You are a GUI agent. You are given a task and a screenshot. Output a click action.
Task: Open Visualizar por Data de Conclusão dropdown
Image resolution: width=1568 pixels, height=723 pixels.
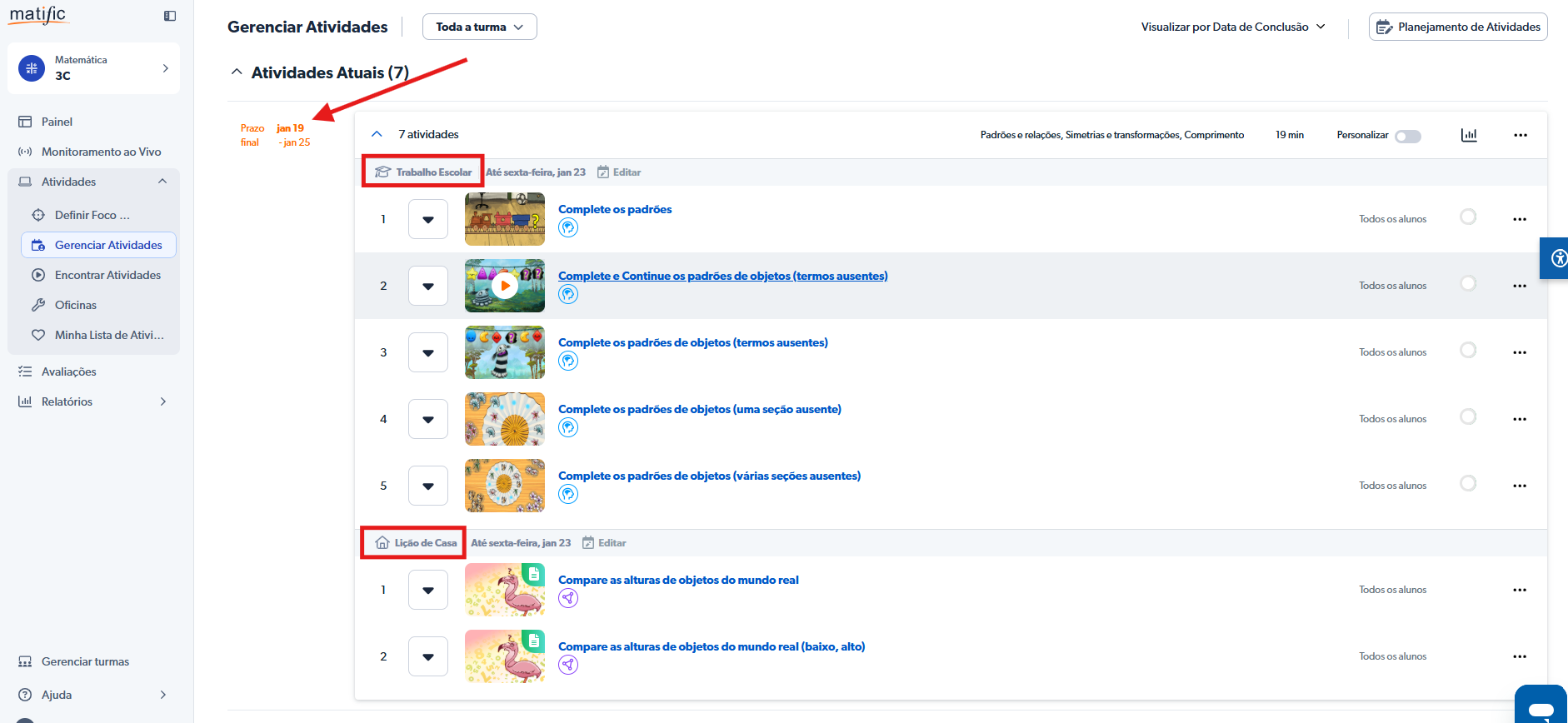(1232, 27)
